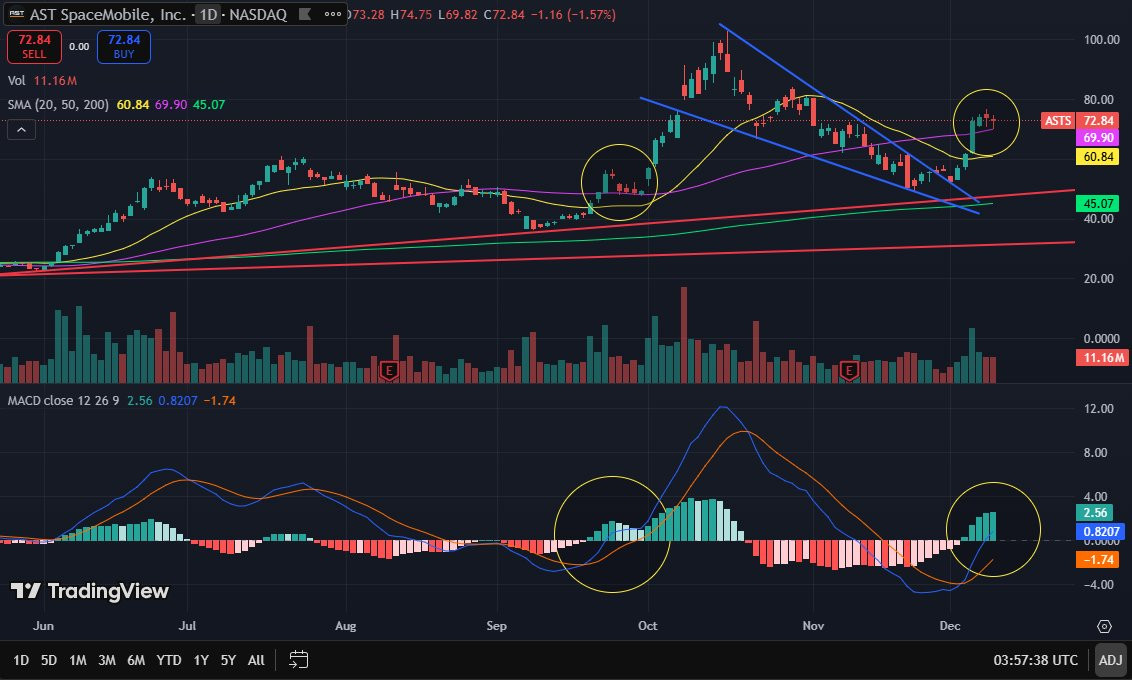Click the 72.84 current price axis label
1132x680 pixels.
click(1097, 121)
